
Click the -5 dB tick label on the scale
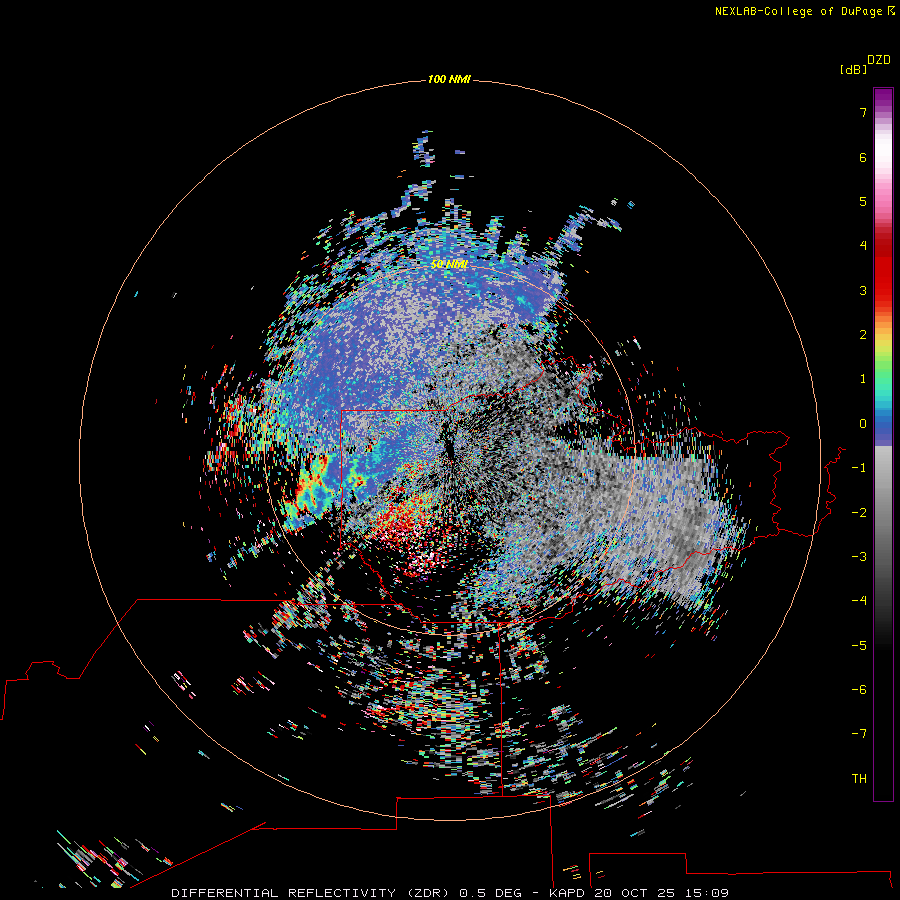(859, 646)
